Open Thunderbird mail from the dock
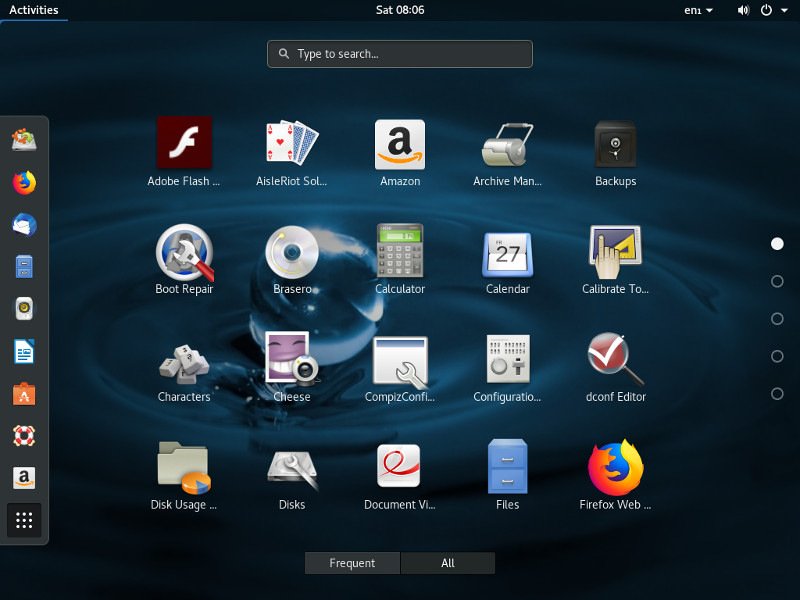This screenshot has width=800, height=600. [x=24, y=225]
